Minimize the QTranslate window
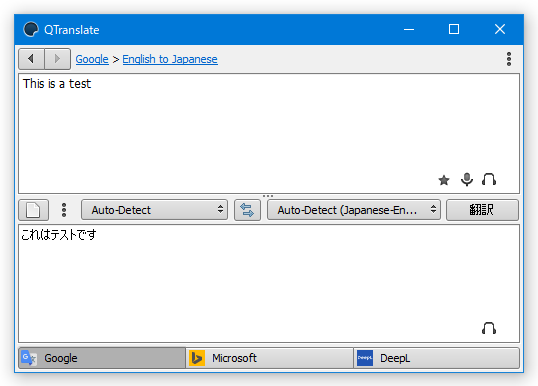The image size is (538, 386). pos(409,30)
